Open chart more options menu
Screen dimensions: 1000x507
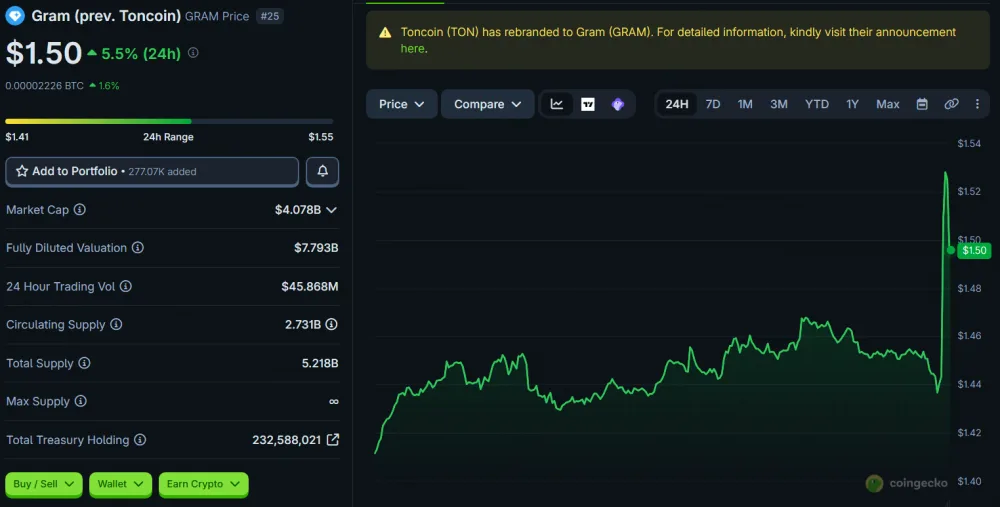pyautogui.click(x=977, y=104)
